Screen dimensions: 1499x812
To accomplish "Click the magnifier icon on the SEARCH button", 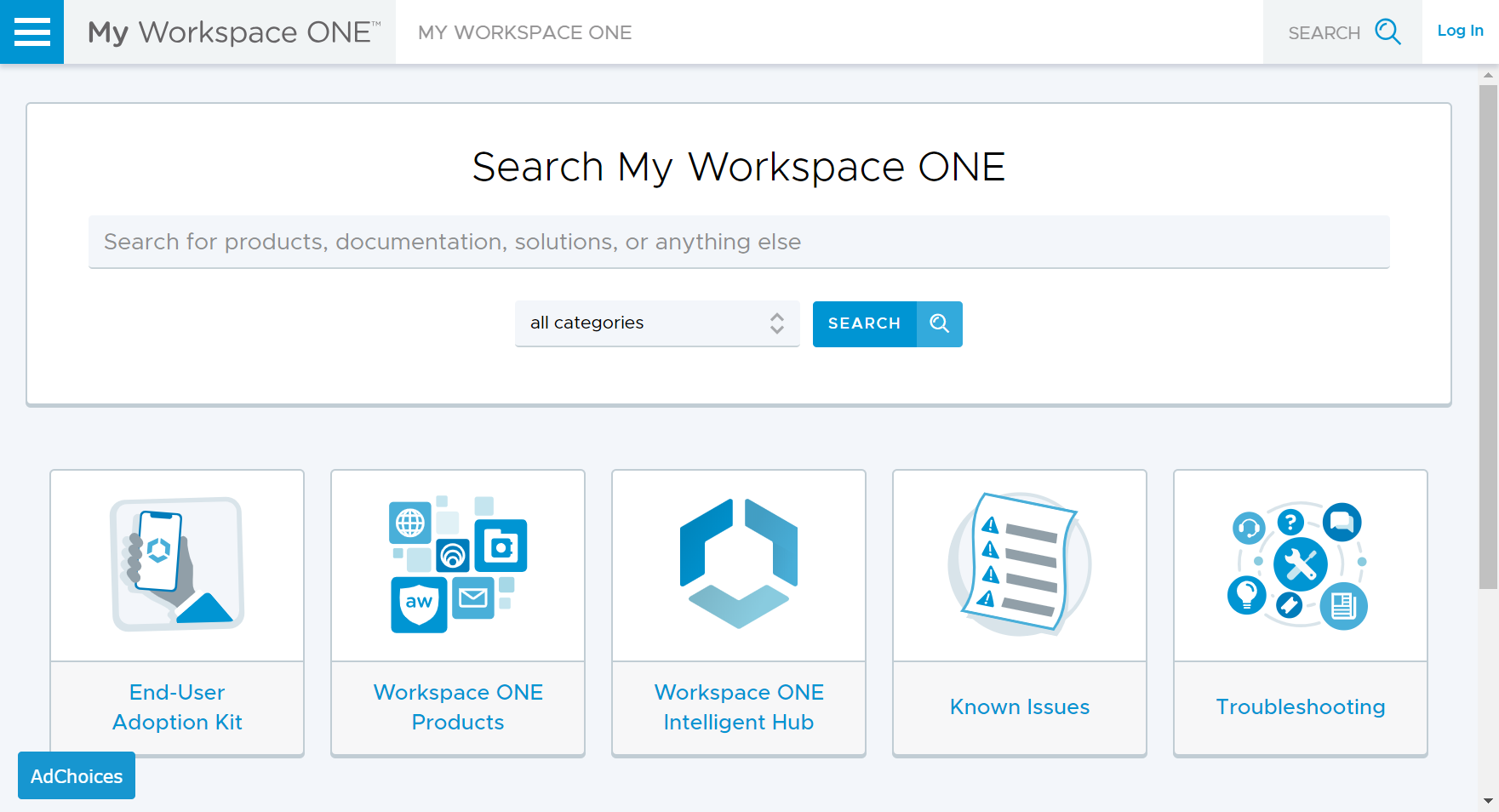I will pyautogui.click(x=939, y=323).
